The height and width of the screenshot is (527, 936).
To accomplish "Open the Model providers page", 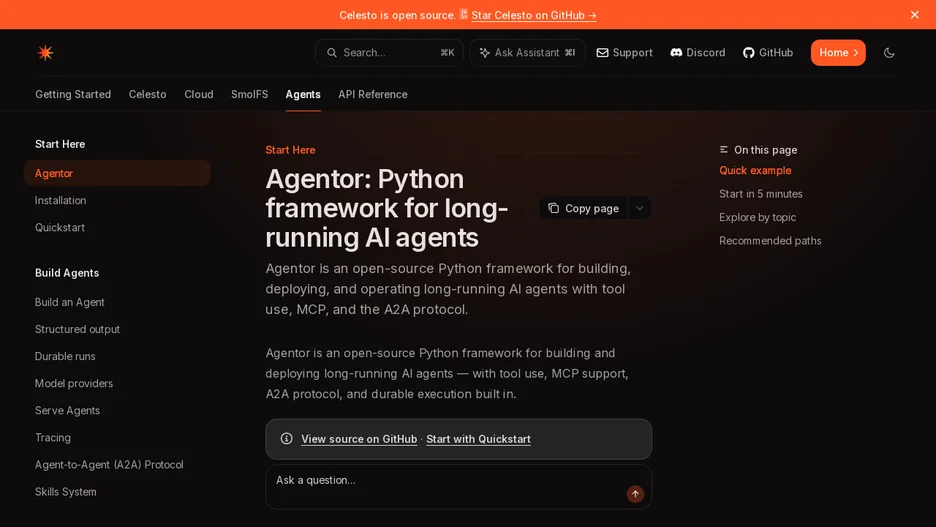I will pos(73,383).
